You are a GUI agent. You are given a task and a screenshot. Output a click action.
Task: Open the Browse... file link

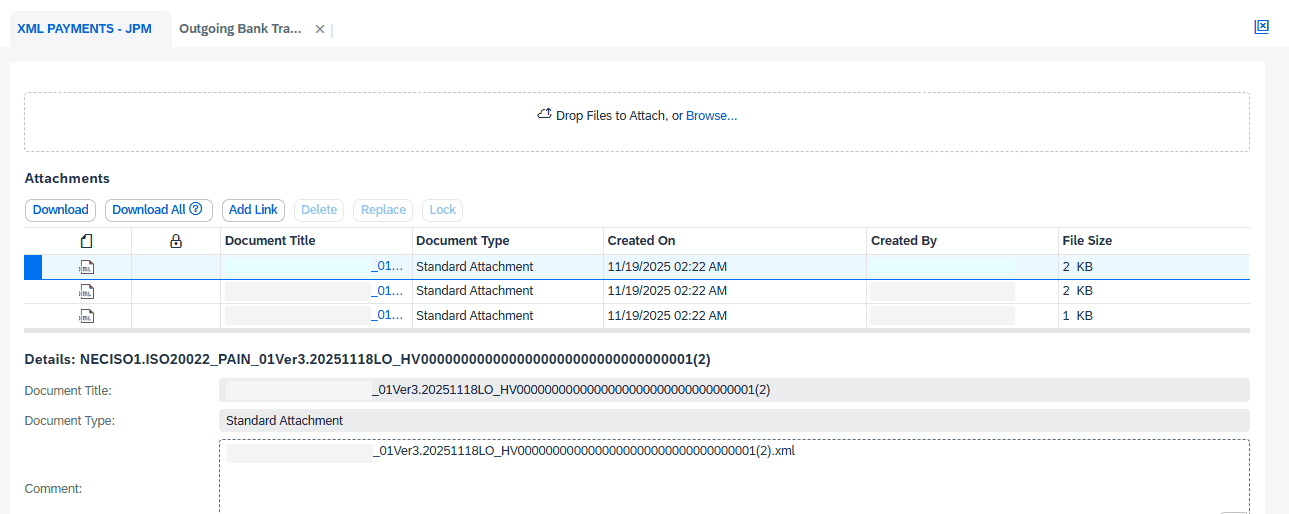click(711, 116)
